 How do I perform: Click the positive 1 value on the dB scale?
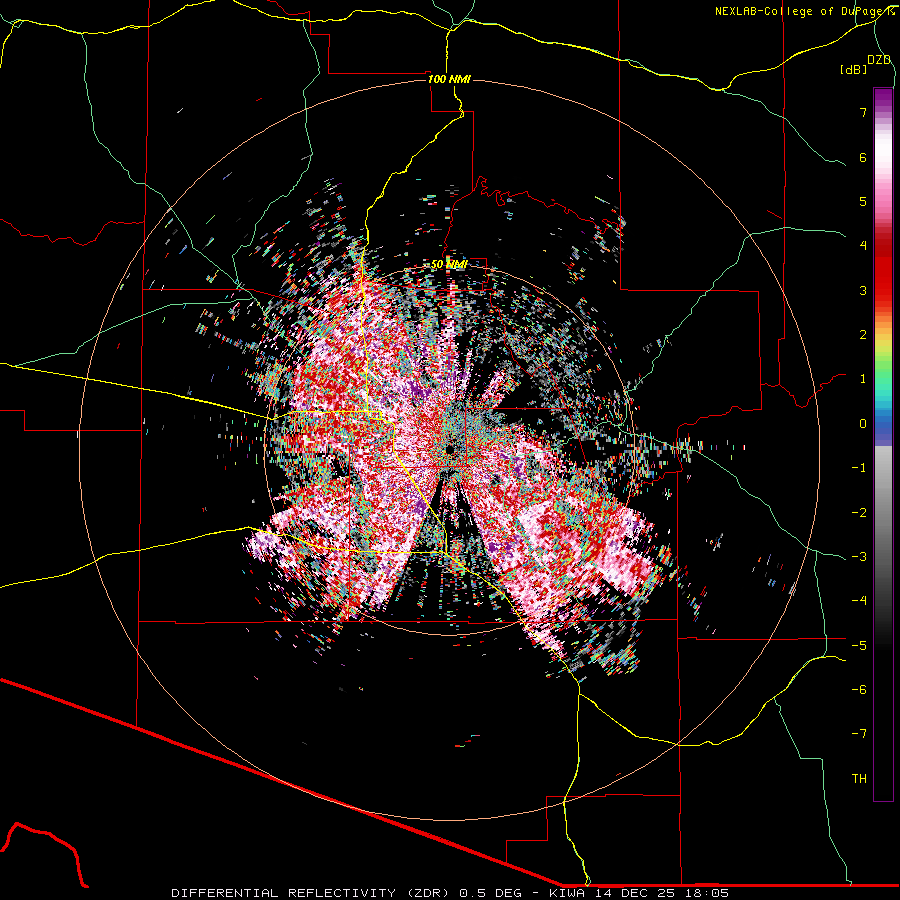click(863, 379)
